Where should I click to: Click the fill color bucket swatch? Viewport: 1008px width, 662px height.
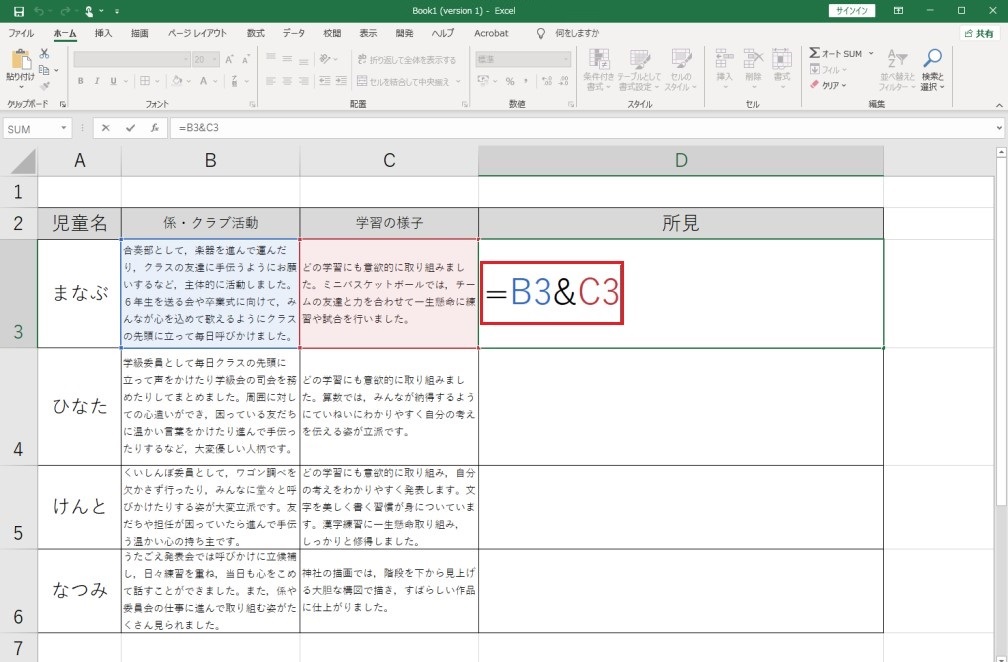[x=177, y=81]
